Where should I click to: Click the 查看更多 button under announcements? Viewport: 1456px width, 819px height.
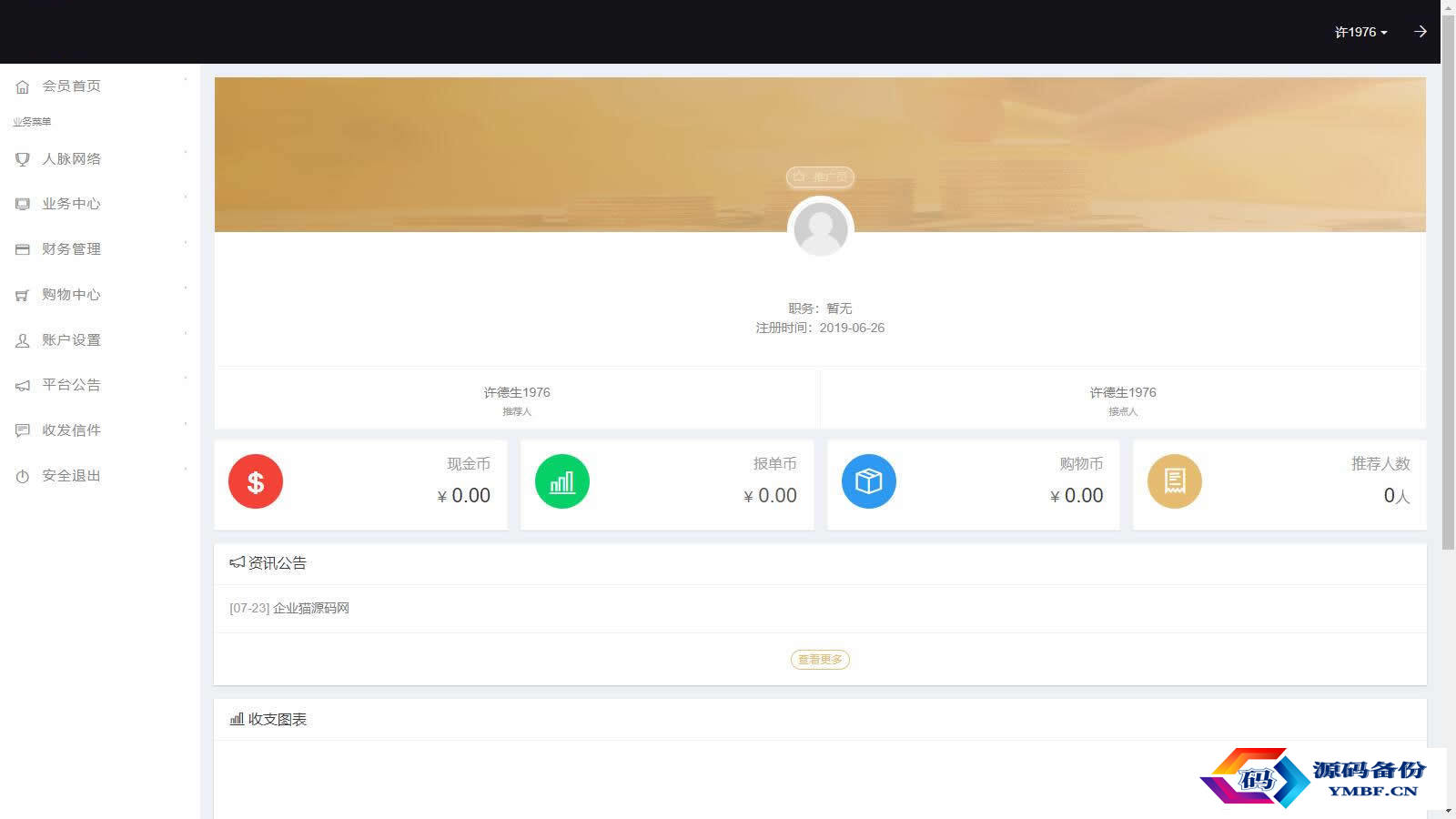(820, 660)
